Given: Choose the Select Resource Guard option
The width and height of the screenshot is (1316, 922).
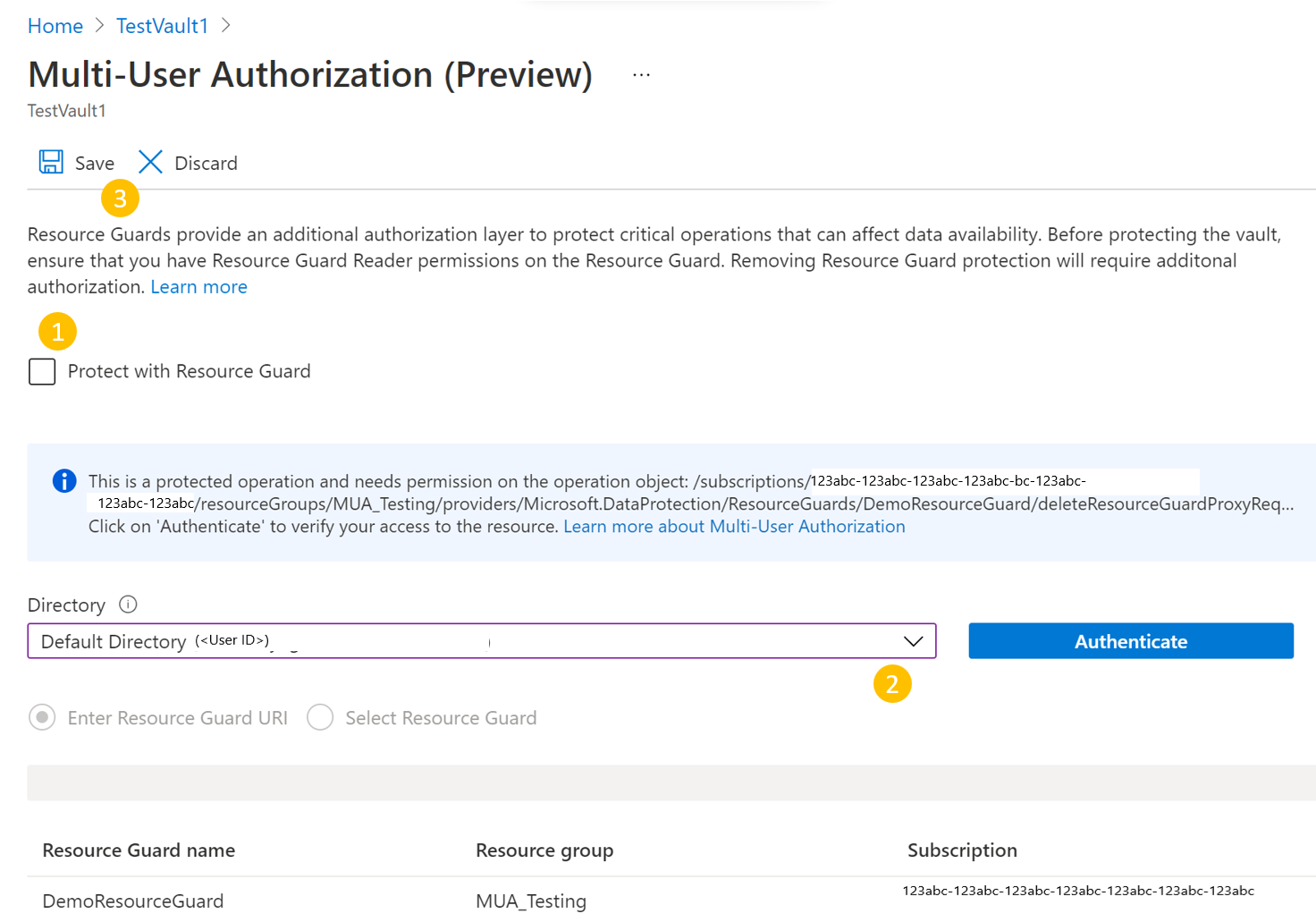Looking at the screenshot, I should [x=320, y=717].
